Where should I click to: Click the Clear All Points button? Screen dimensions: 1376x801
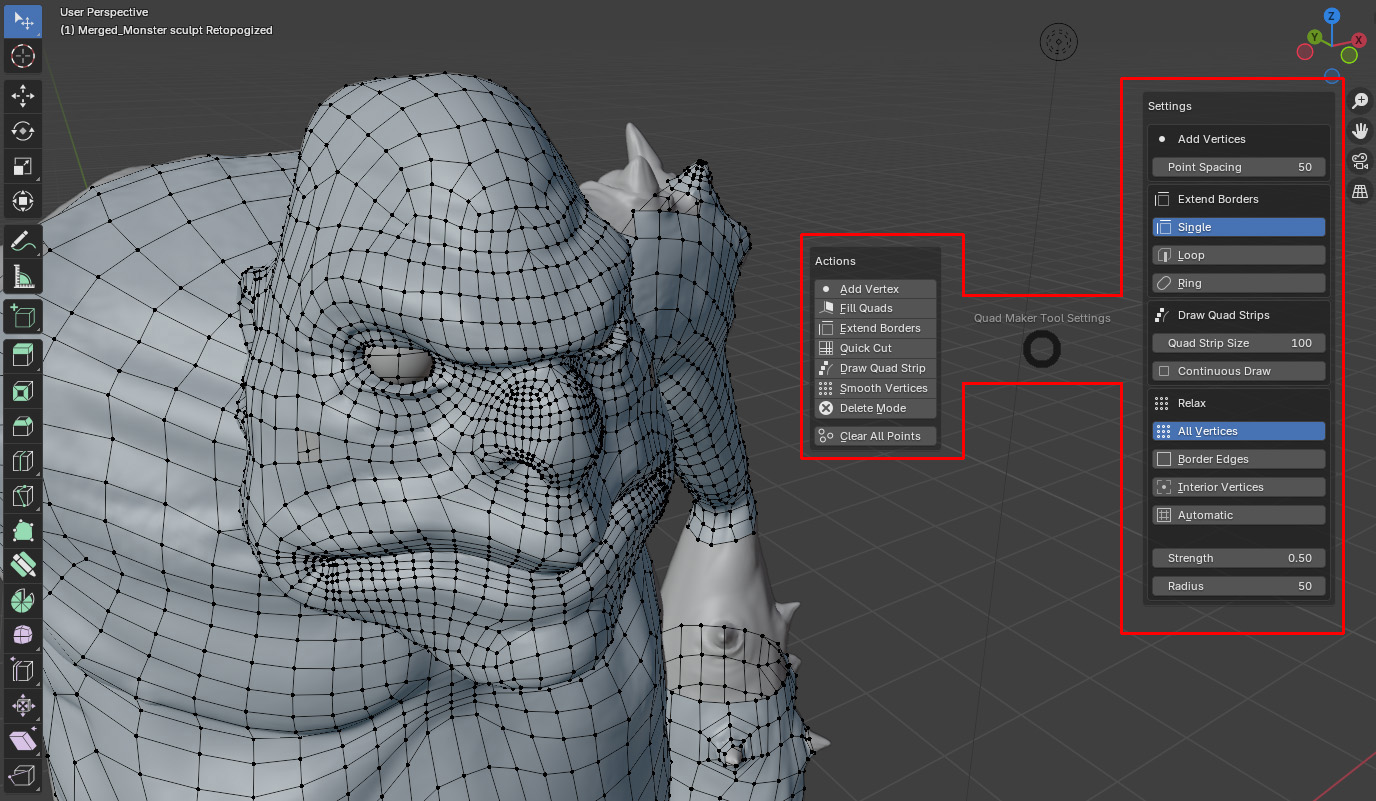875,436
